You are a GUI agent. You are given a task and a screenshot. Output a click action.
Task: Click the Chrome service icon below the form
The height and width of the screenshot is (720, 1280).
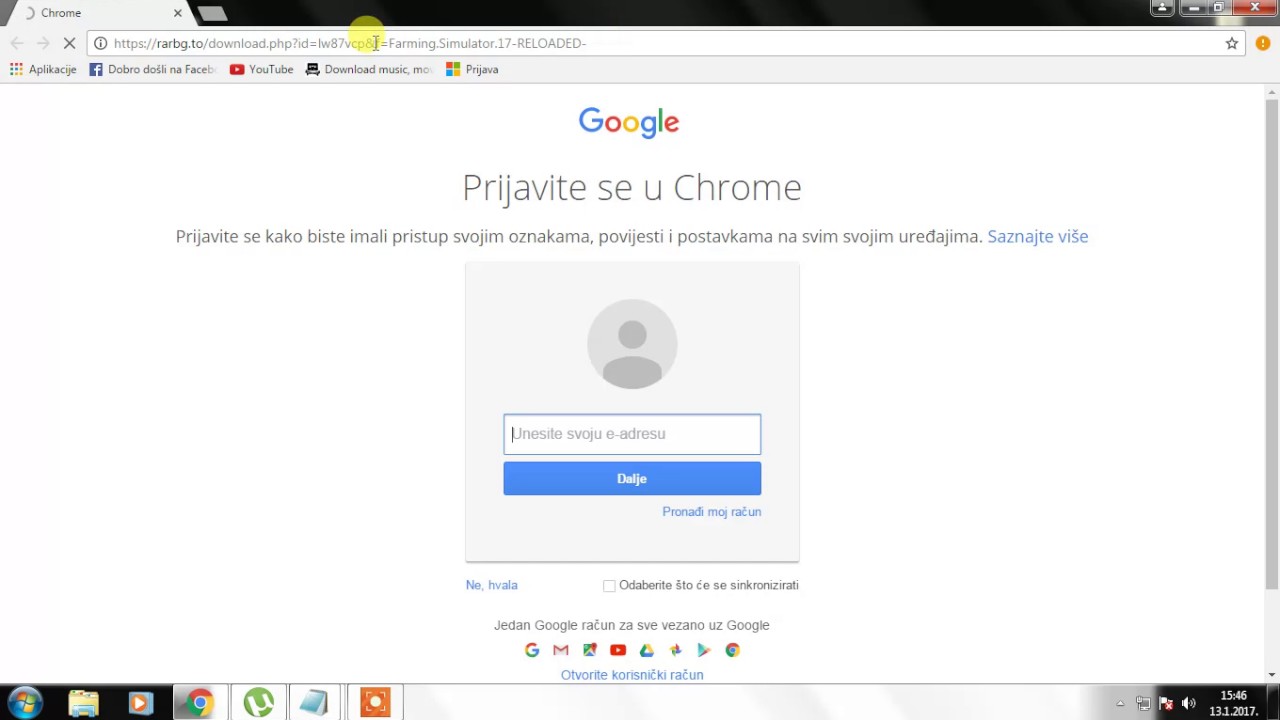point(732,650)
